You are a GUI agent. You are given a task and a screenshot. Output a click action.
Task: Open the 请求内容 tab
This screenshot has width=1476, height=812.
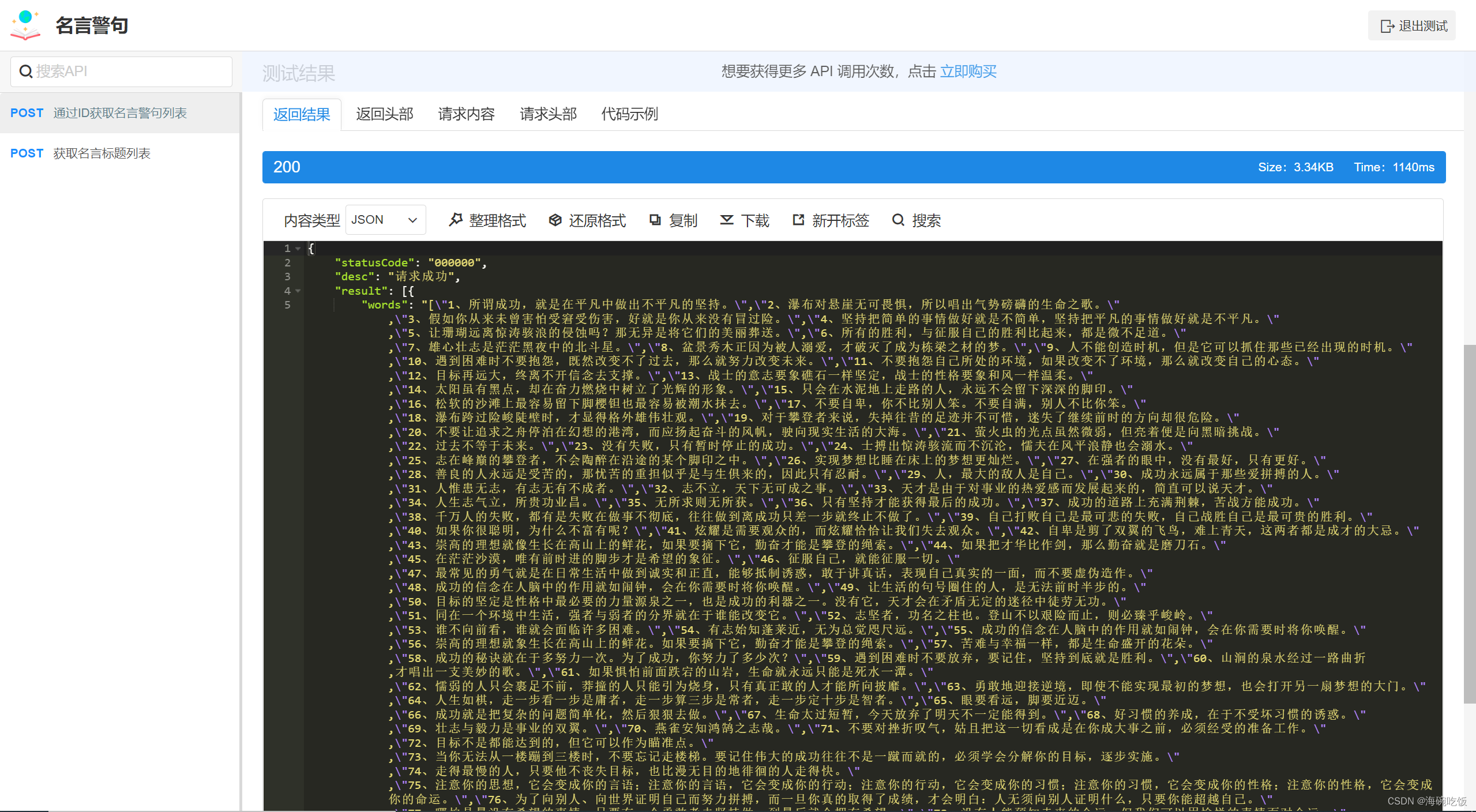[466, 114]
